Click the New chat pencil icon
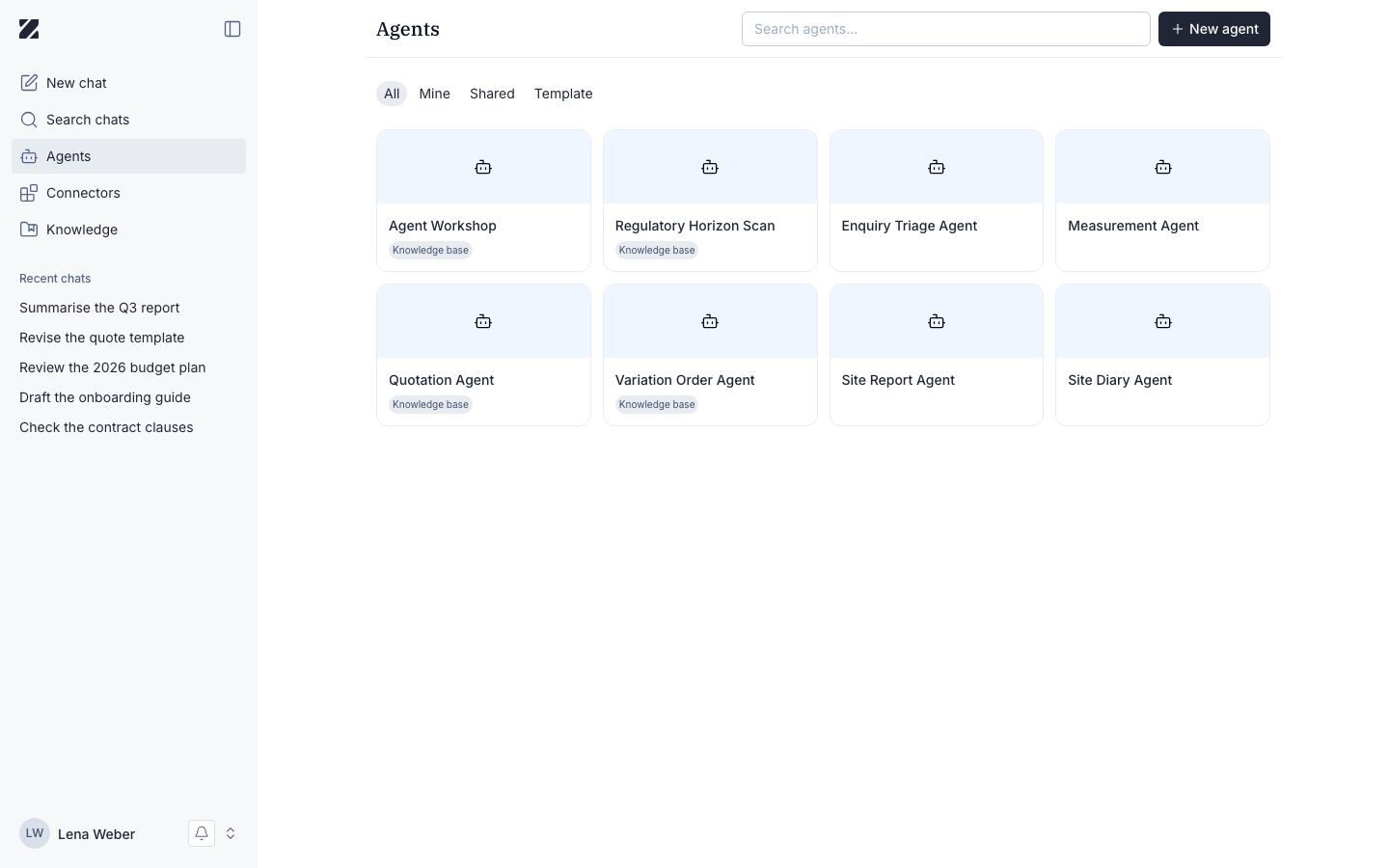The height and width of the screenshot is (868, 1389). tap(29, 83)
